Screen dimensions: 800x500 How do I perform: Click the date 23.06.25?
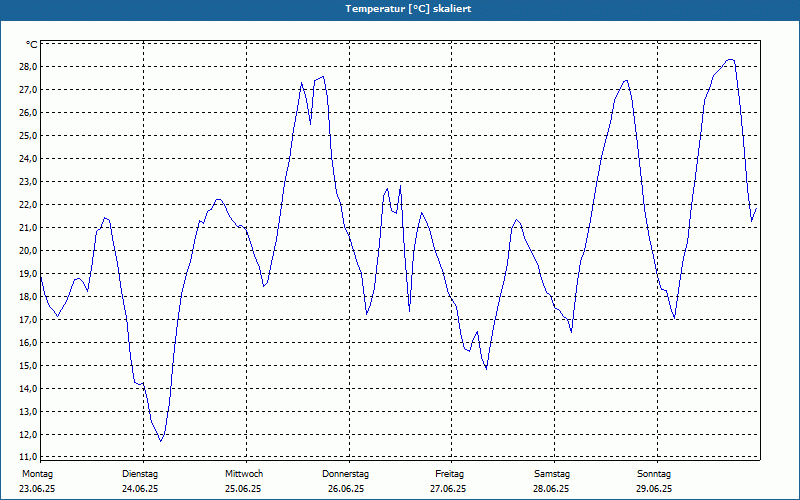37,489
